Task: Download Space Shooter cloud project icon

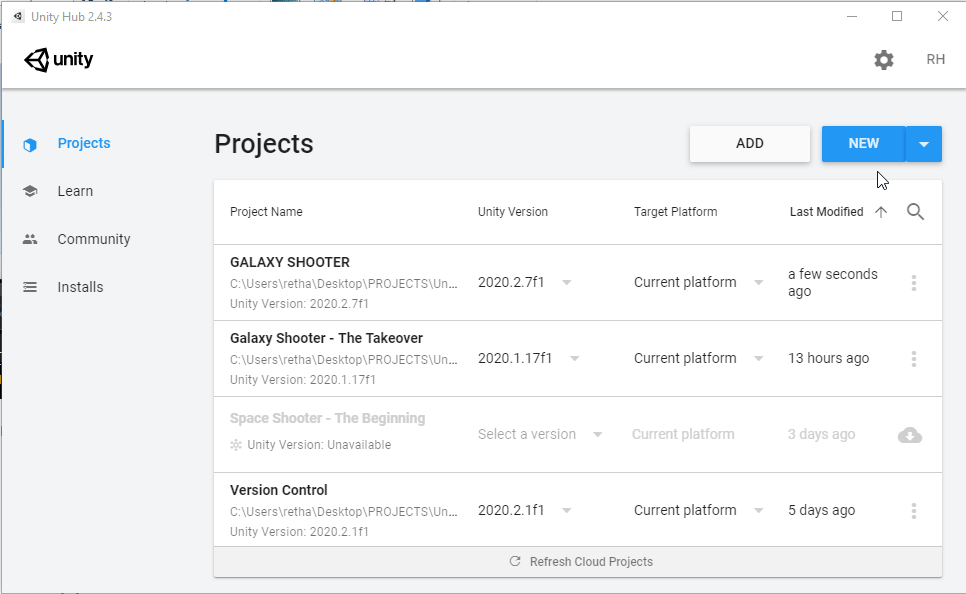Action: (910, 435)
